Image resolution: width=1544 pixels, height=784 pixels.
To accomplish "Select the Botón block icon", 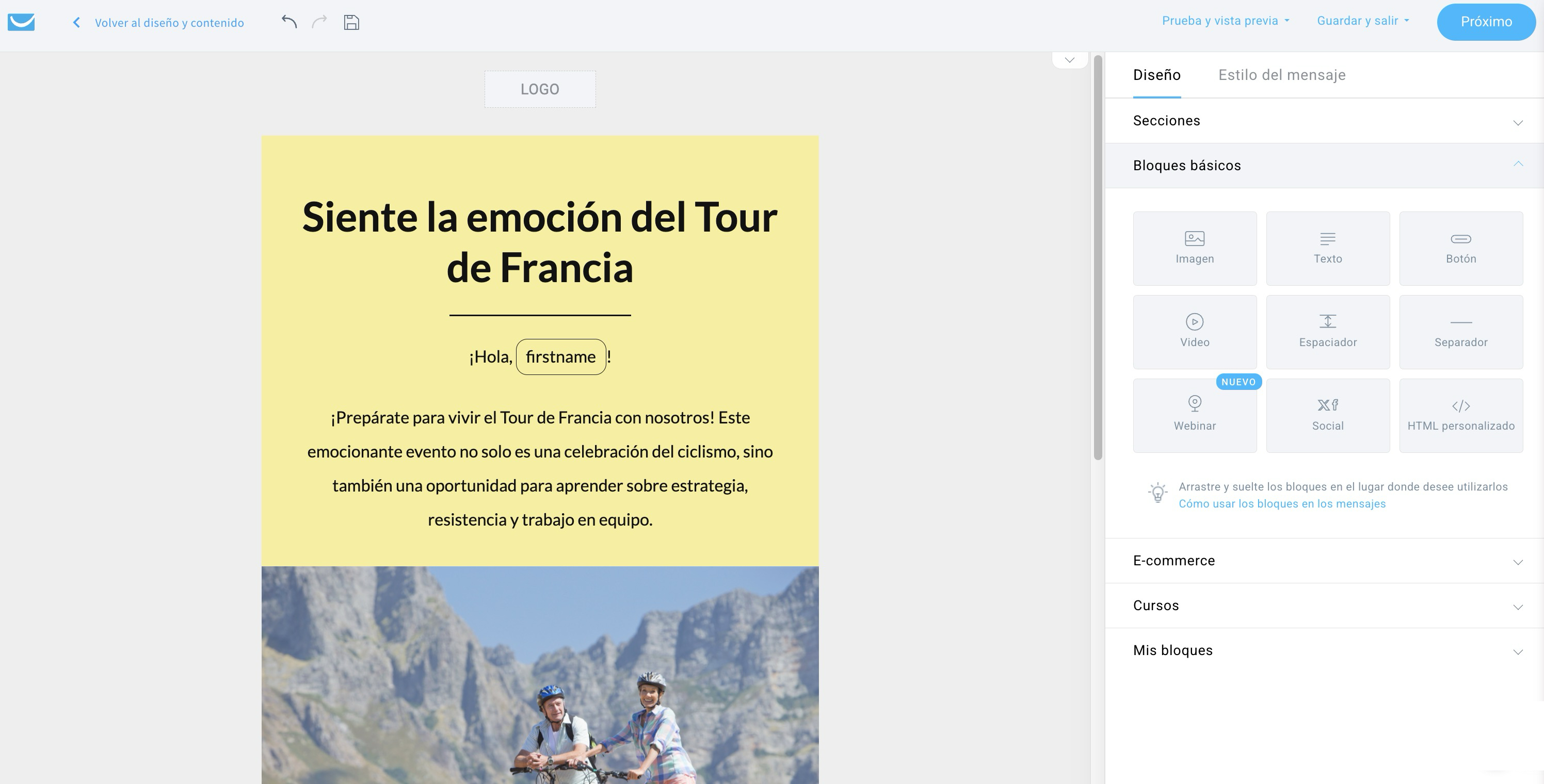I will [1461, 248].
